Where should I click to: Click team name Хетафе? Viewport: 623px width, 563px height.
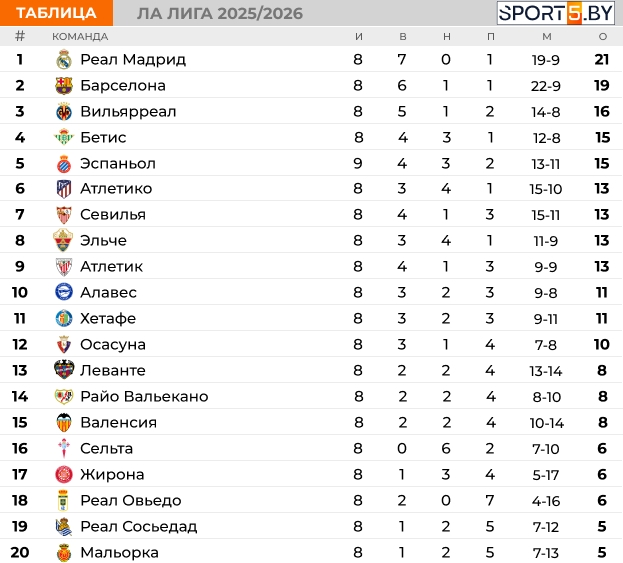[x=108, y=318]
